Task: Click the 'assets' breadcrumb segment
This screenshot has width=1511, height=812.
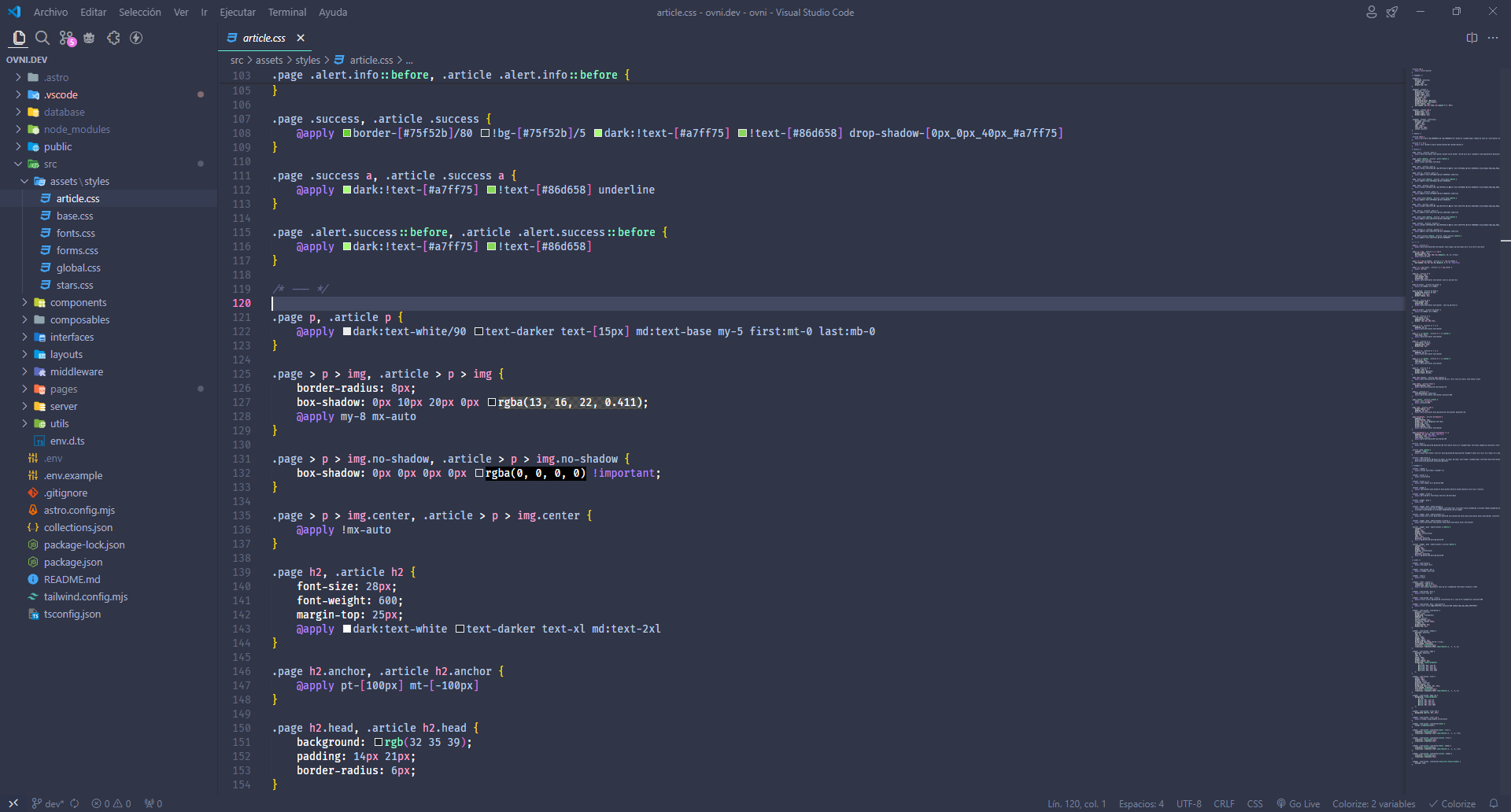Action: point(269,60)
